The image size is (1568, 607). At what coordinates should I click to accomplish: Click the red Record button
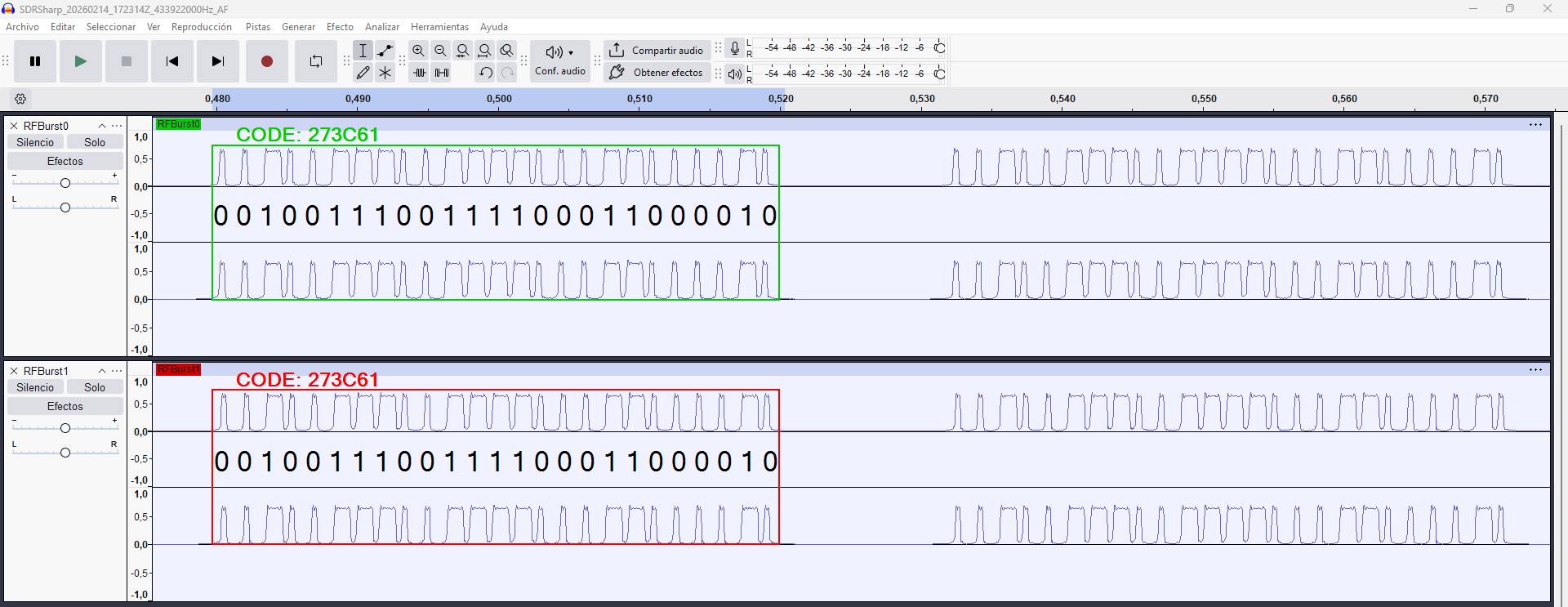tap(266, 61)
